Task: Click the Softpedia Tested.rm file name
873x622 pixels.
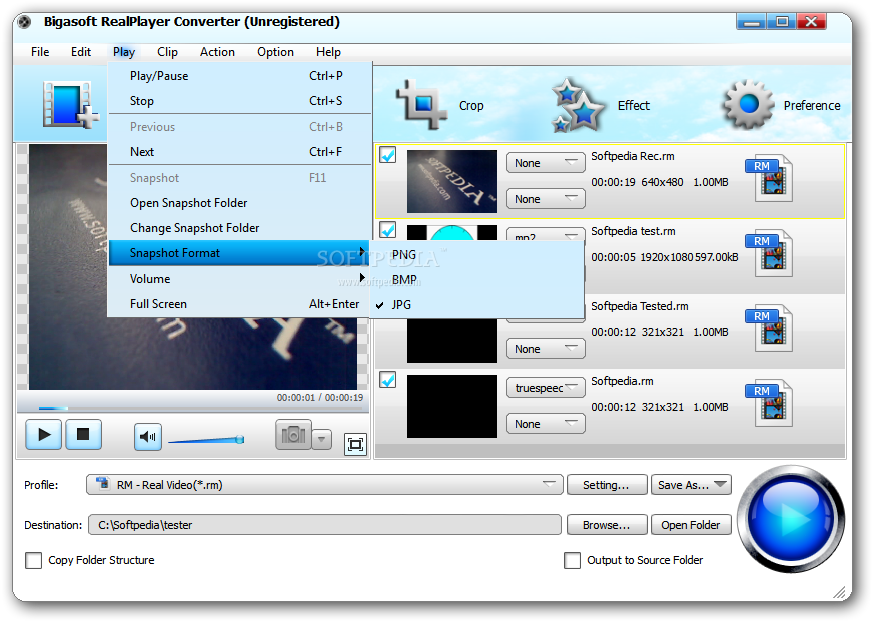Action: (639, 306)
